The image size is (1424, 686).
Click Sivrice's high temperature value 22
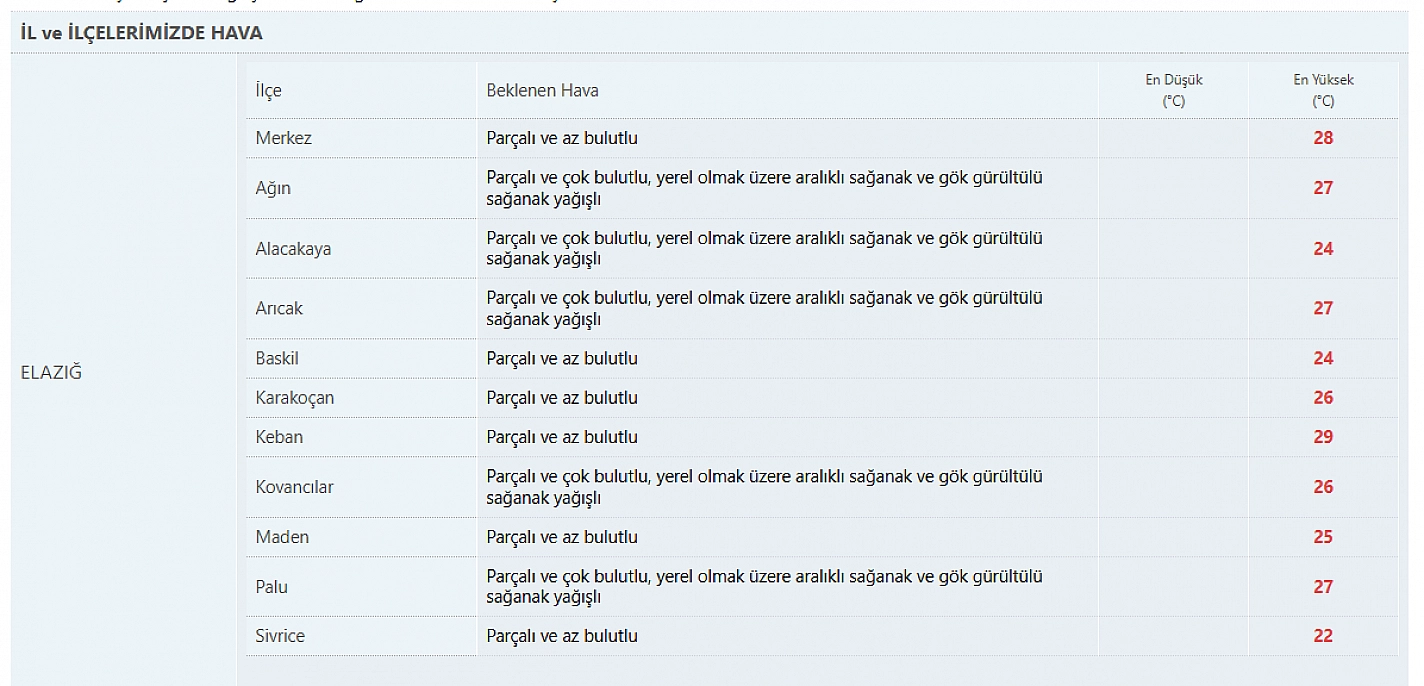(1323, 636)
